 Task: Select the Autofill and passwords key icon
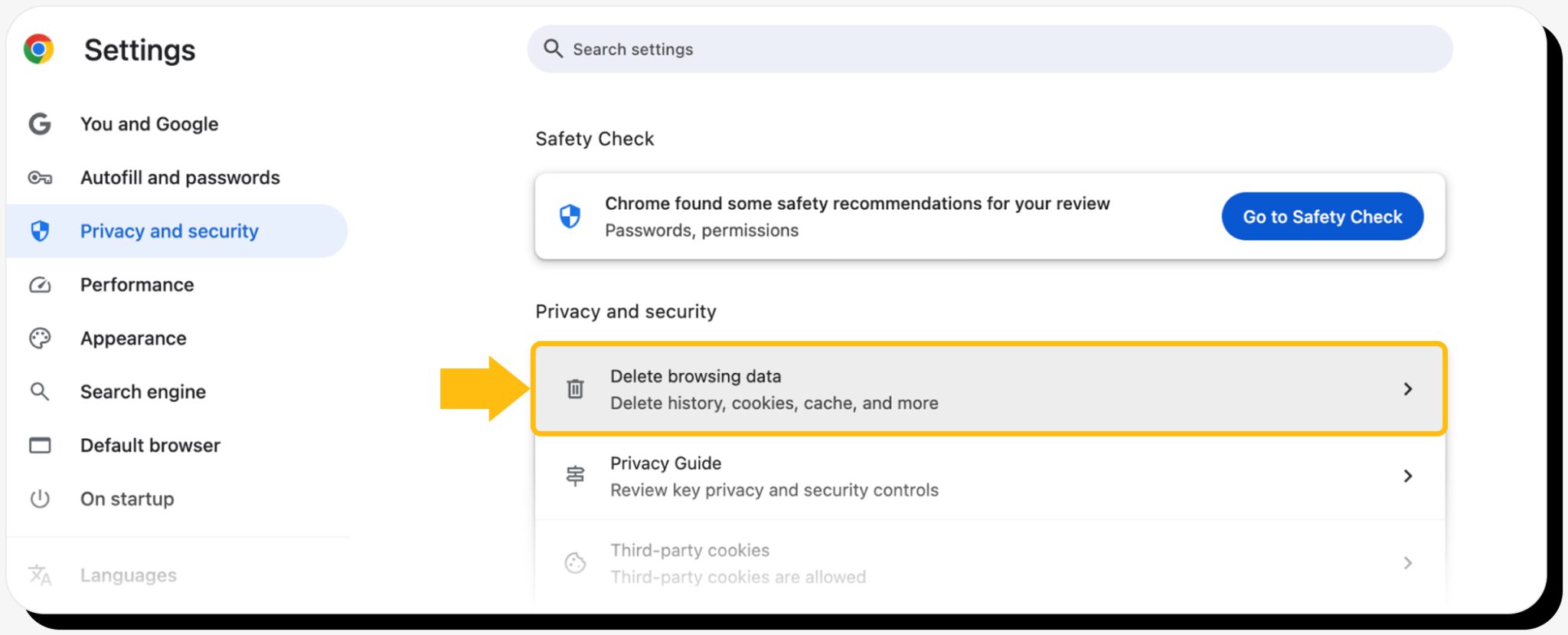tap(40, 177)
